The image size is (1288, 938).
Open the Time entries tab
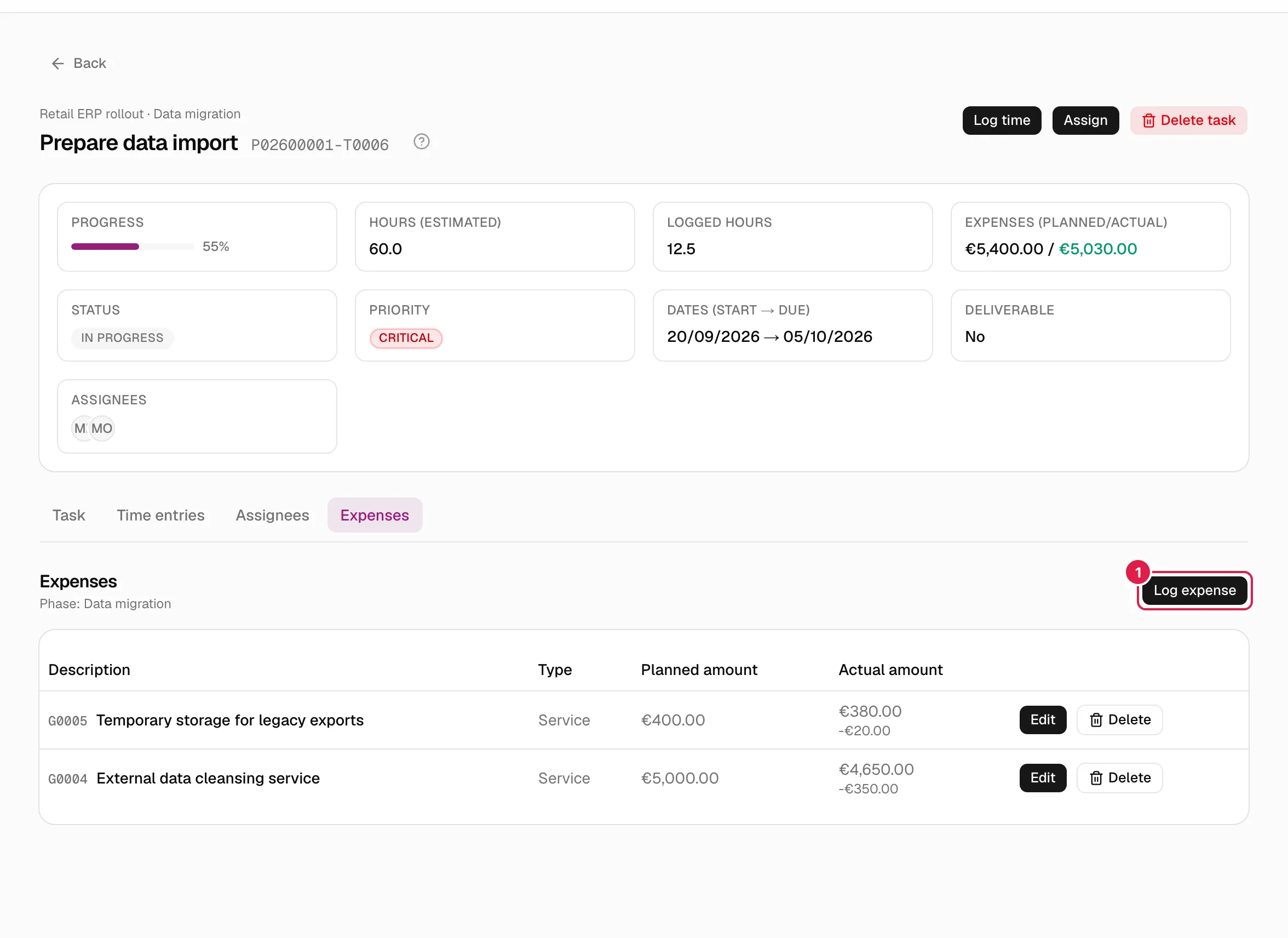tap(160, 516)
